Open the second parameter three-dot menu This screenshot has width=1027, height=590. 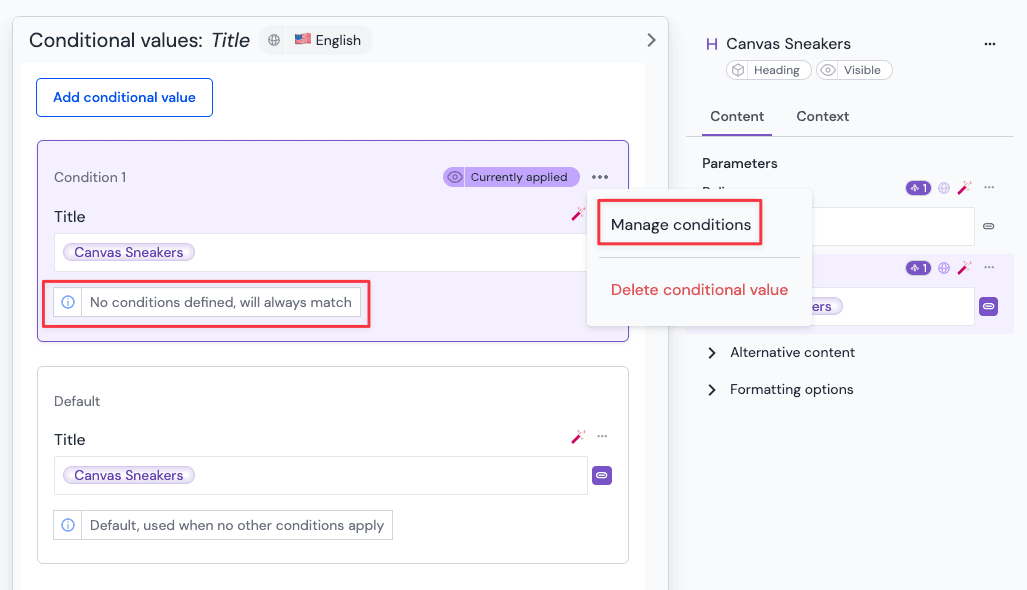tap(989, 267)
